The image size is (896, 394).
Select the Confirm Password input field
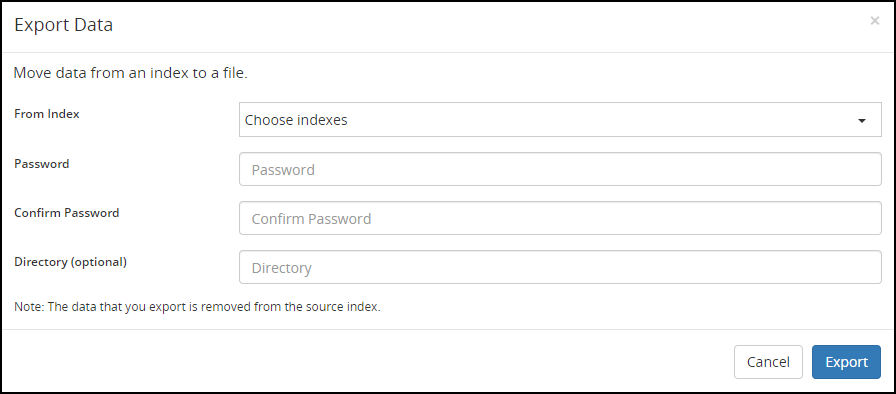coord(560,218)
